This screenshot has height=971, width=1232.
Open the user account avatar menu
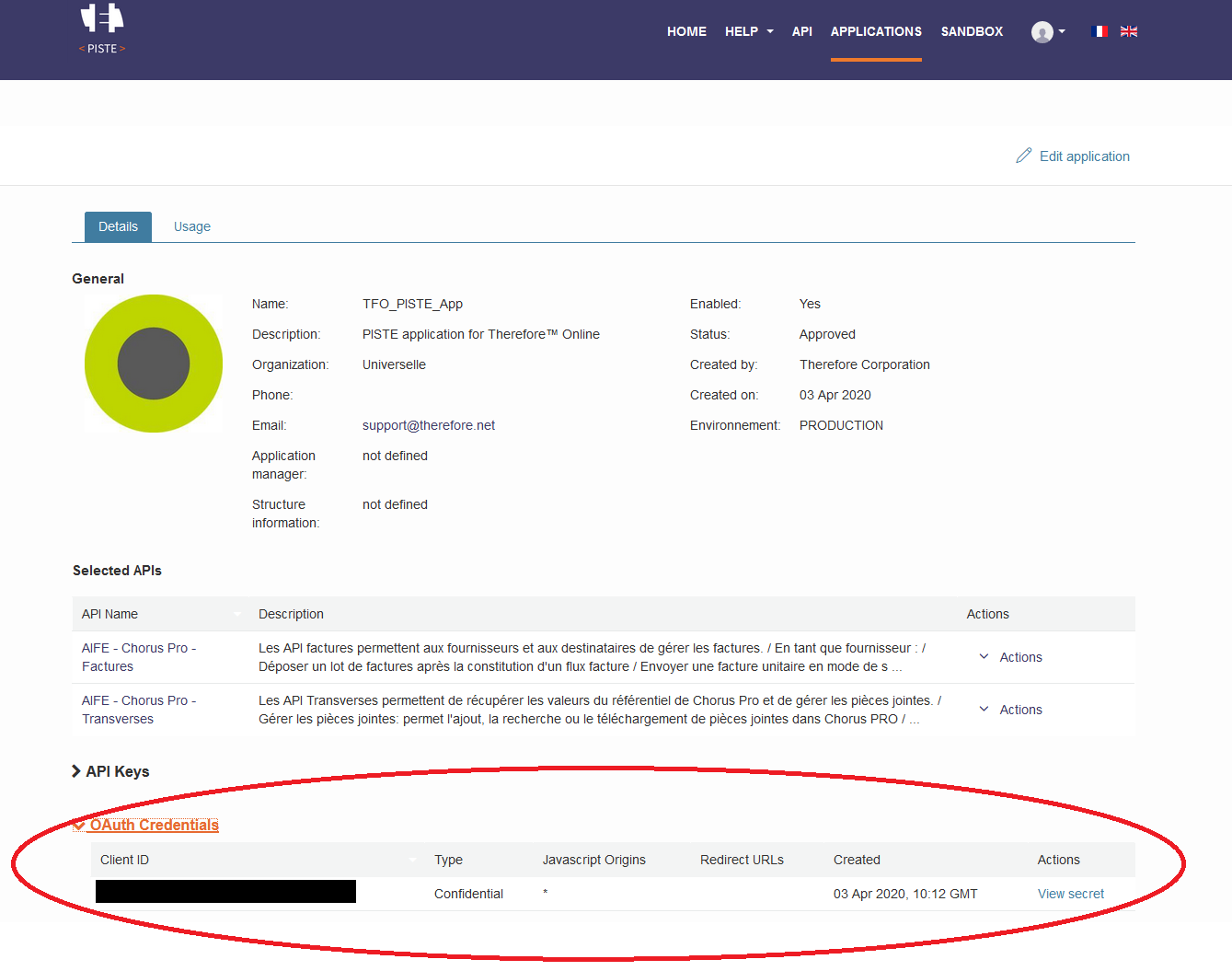point(1047,32)
